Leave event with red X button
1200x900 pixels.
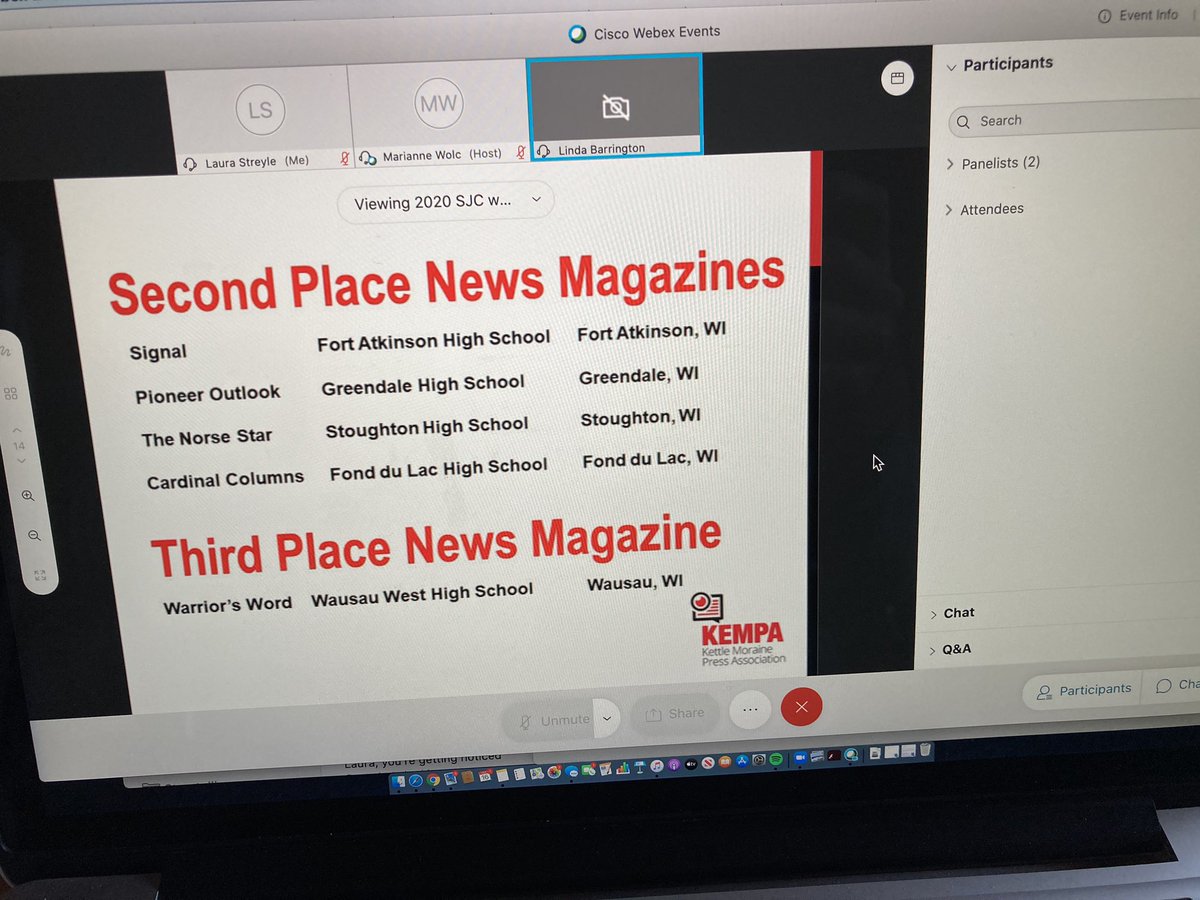[801, 708]
